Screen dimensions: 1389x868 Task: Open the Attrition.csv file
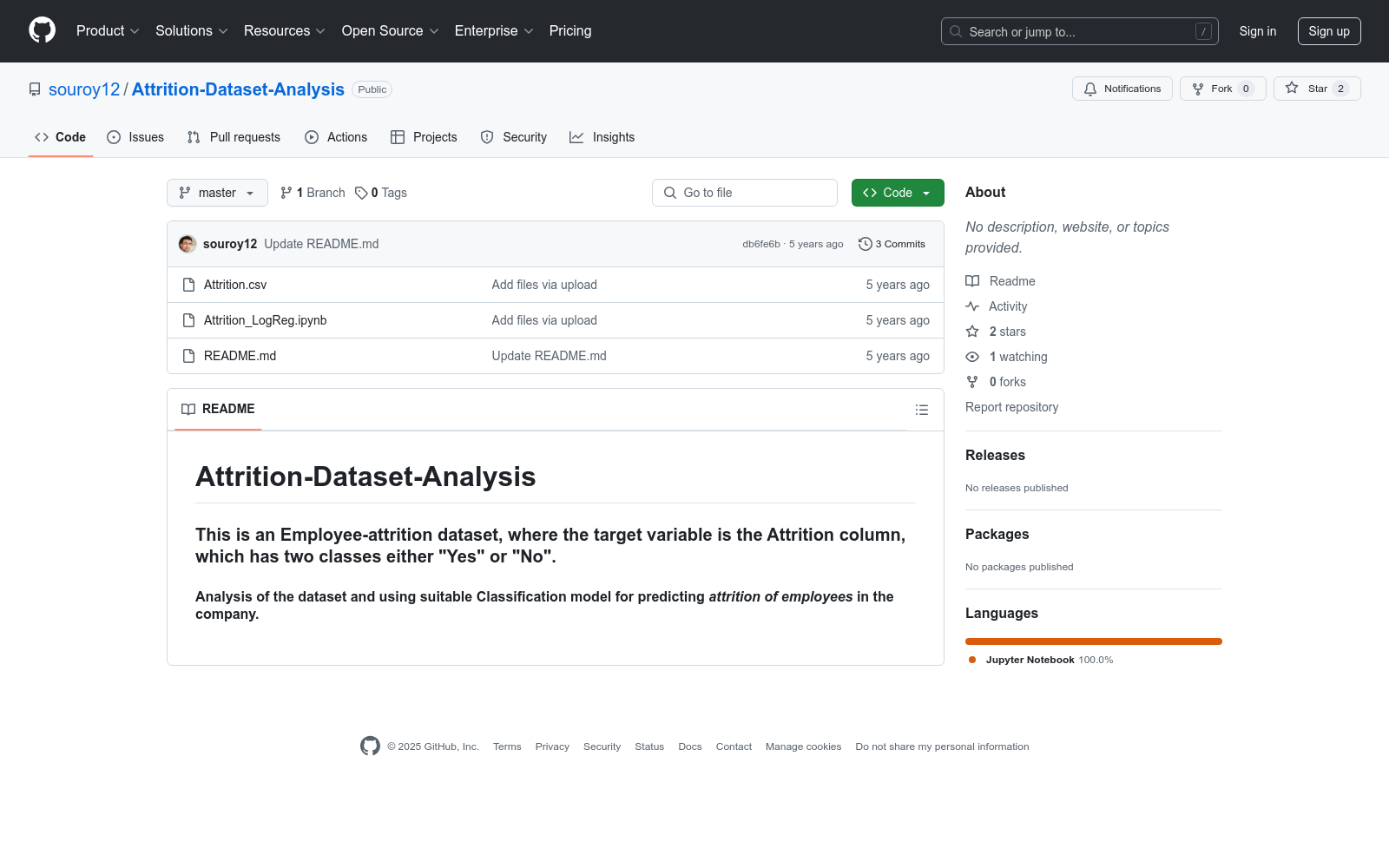[235, 285]
